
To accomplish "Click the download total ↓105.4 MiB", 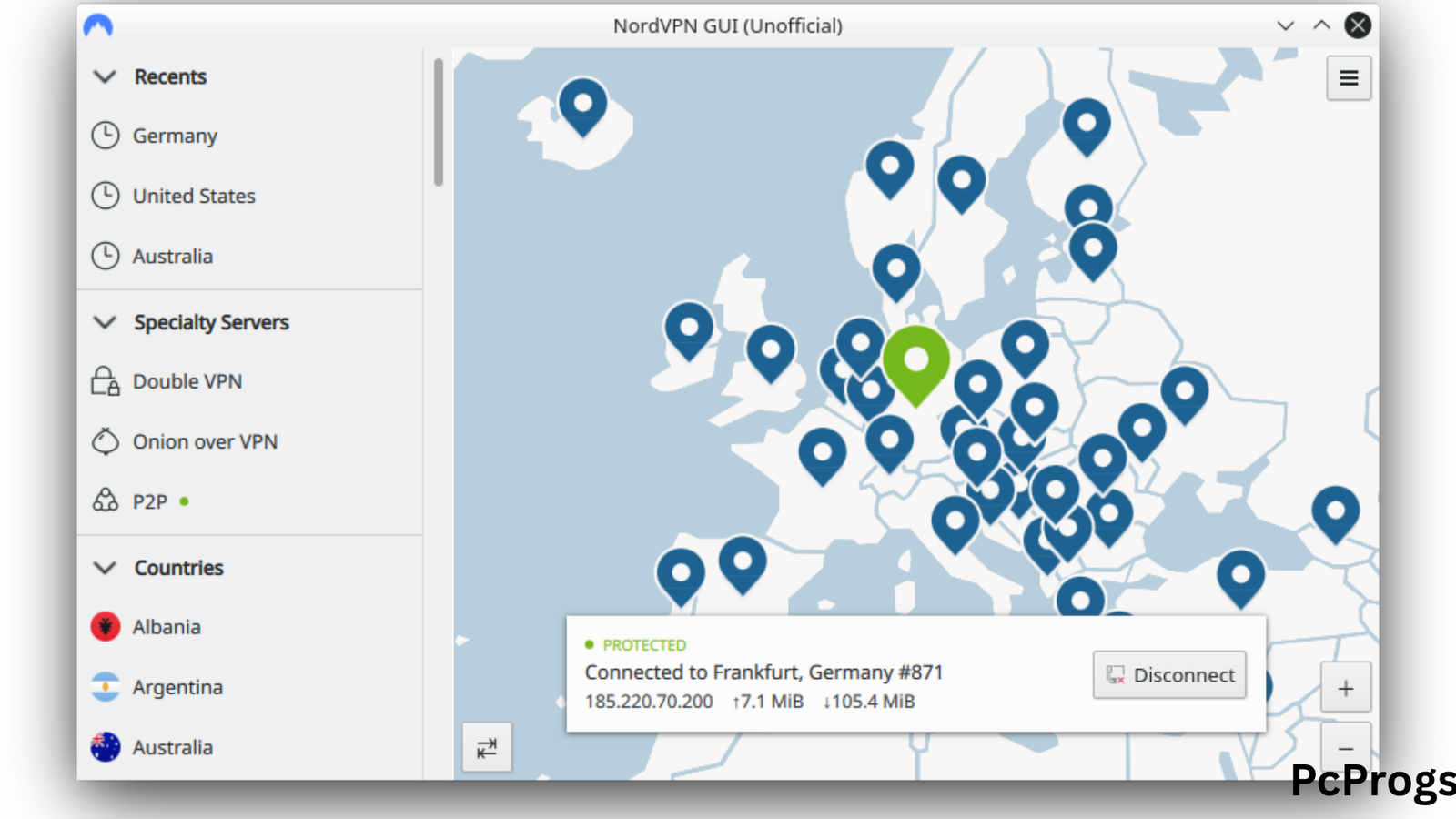I will coord(869,702).
